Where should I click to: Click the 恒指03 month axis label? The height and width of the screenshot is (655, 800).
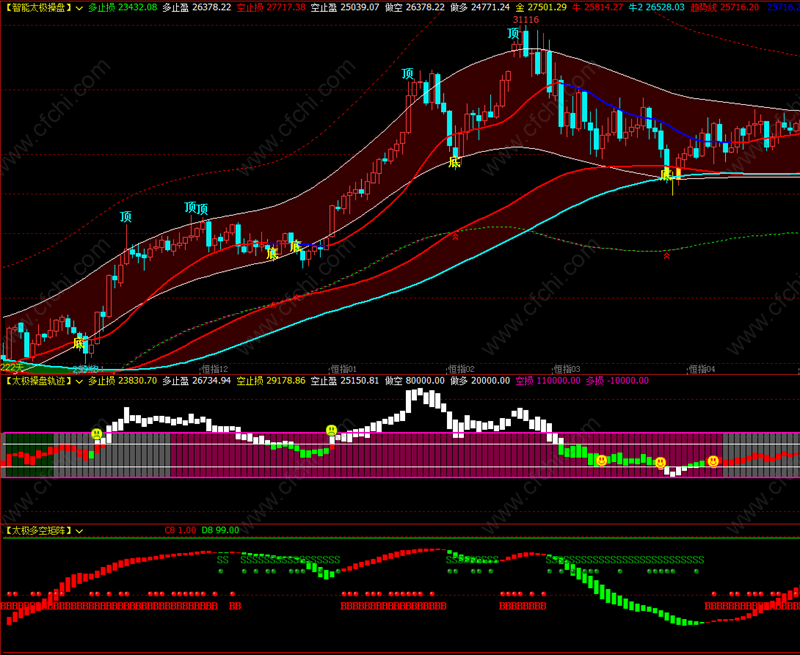tap(567, 369)
